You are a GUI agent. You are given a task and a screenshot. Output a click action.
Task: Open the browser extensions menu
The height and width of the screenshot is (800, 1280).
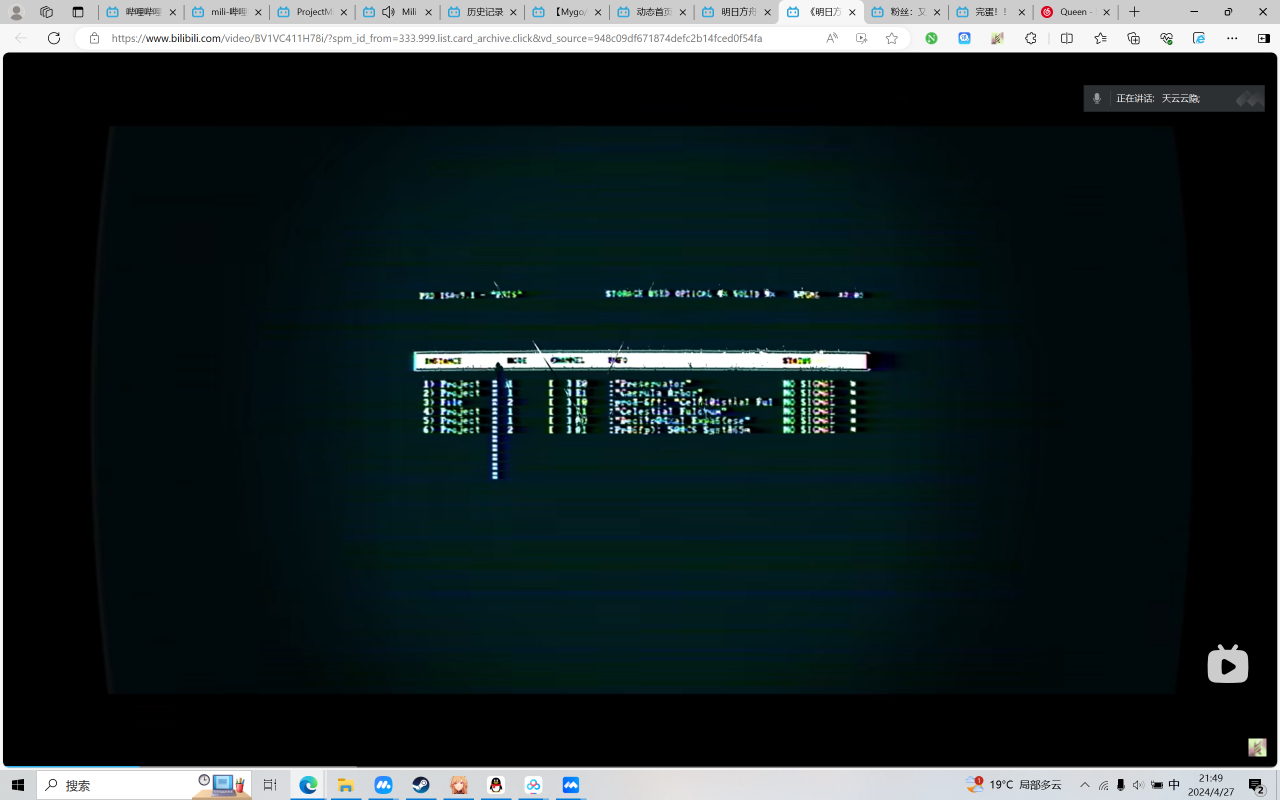click(x=1031, y=38)
